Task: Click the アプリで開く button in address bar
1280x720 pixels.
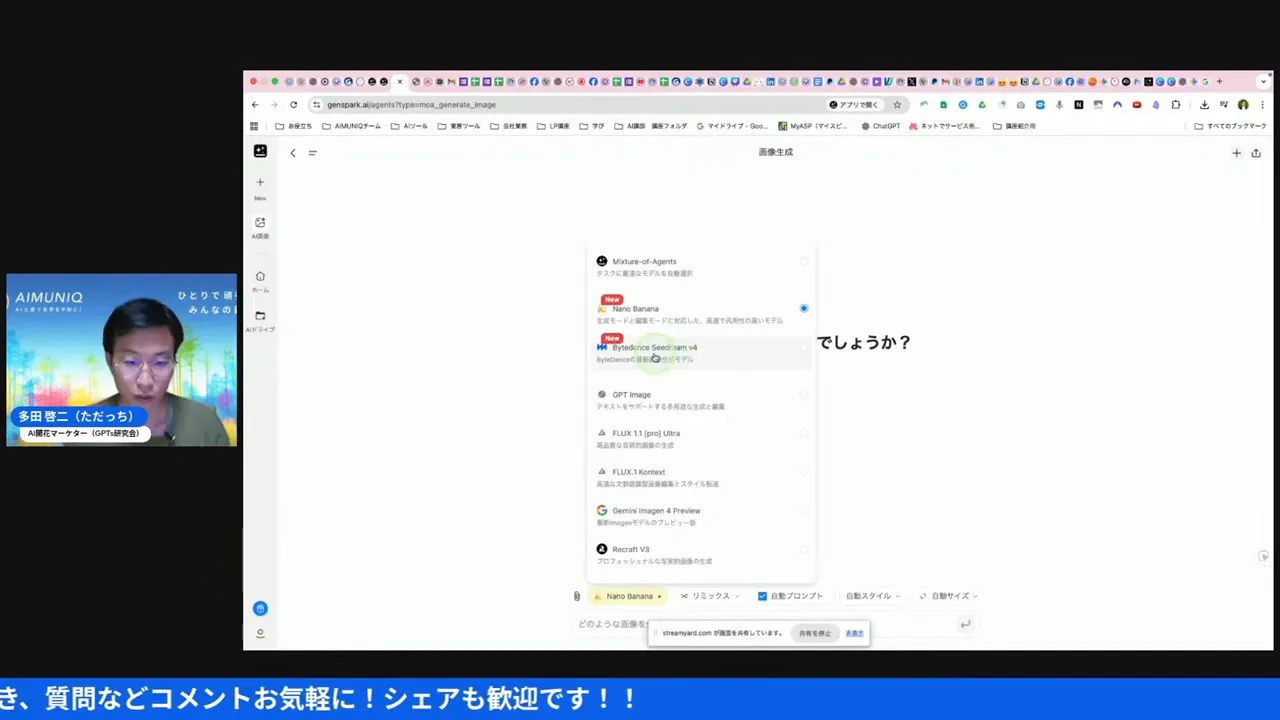Action: point(854,104)
